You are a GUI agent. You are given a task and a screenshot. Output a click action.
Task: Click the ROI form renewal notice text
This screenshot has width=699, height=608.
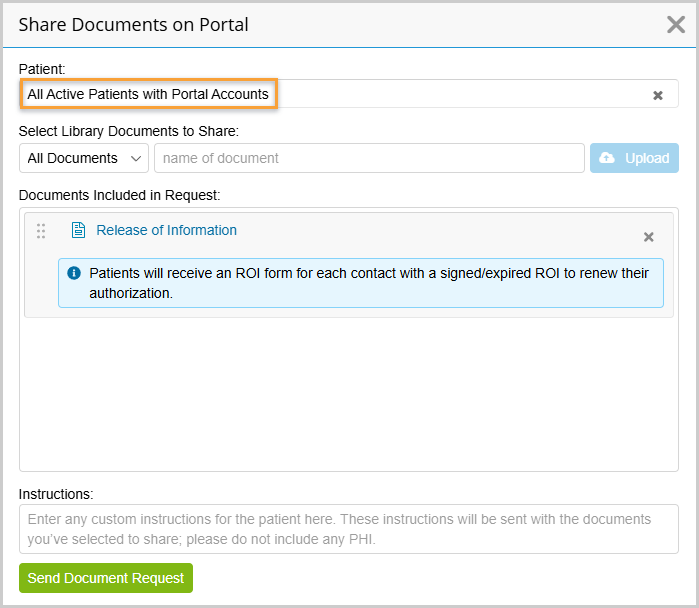[x=369, y=283]
